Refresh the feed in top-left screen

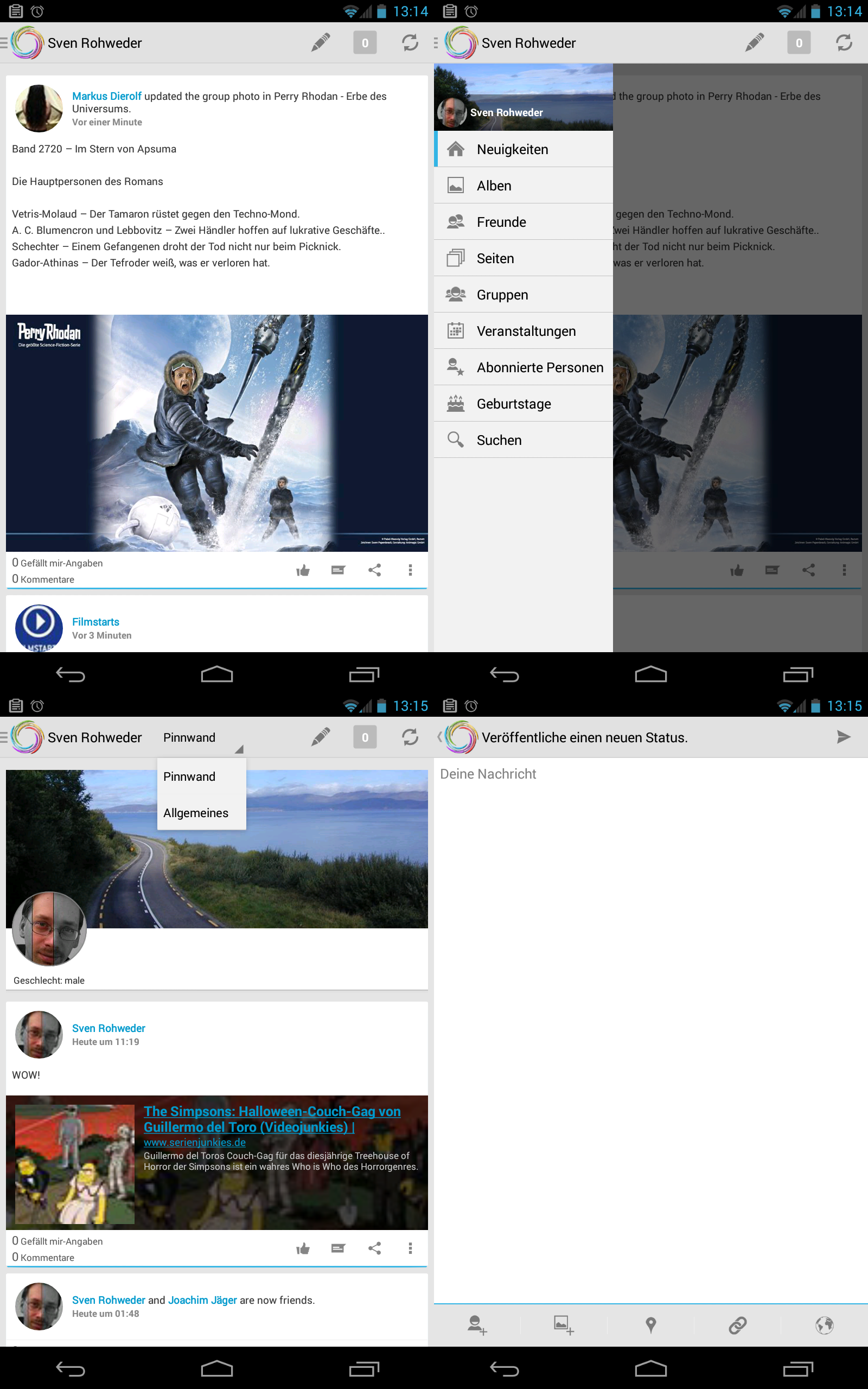pyautogui.click(x=410, y=42)
